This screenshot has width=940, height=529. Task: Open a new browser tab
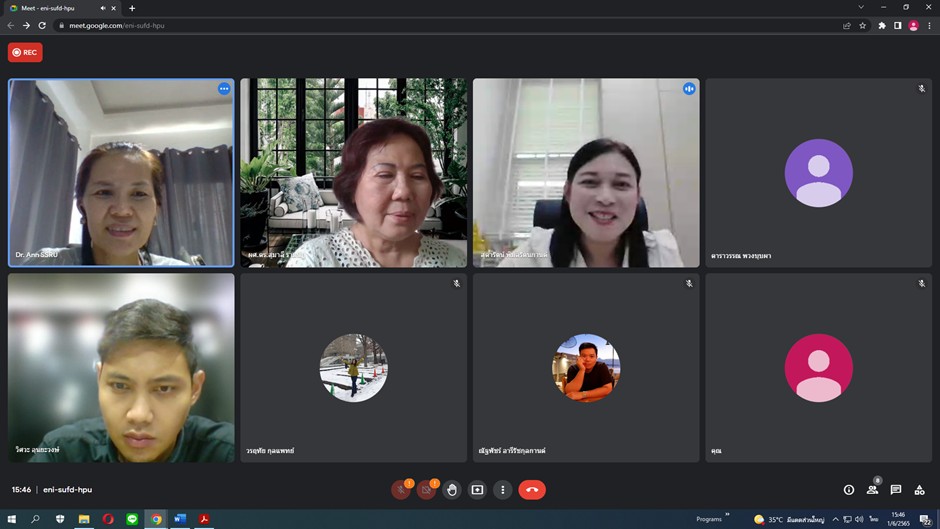(132, 8)
